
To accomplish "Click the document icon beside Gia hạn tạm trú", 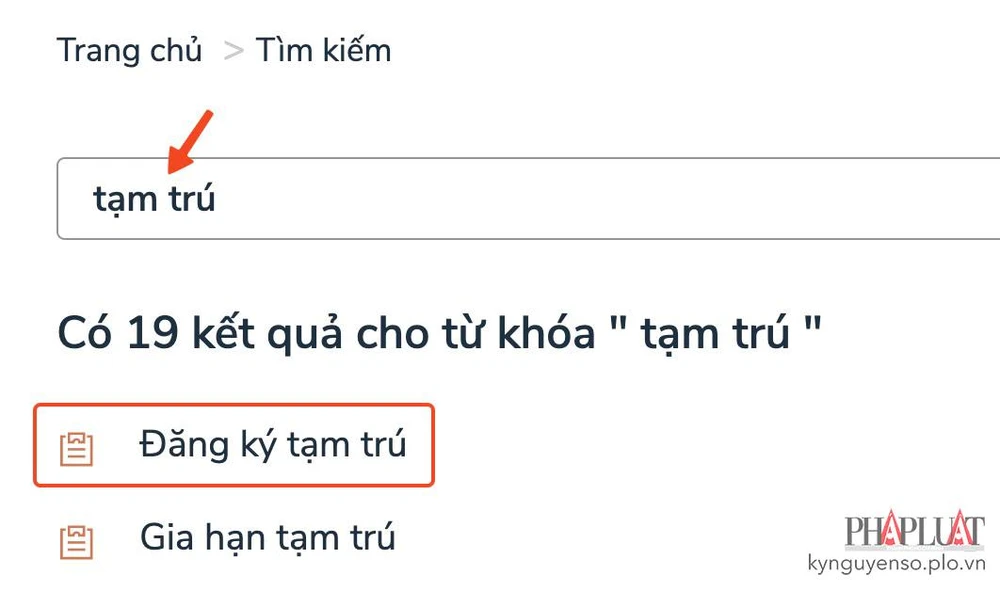I will 75,537.
